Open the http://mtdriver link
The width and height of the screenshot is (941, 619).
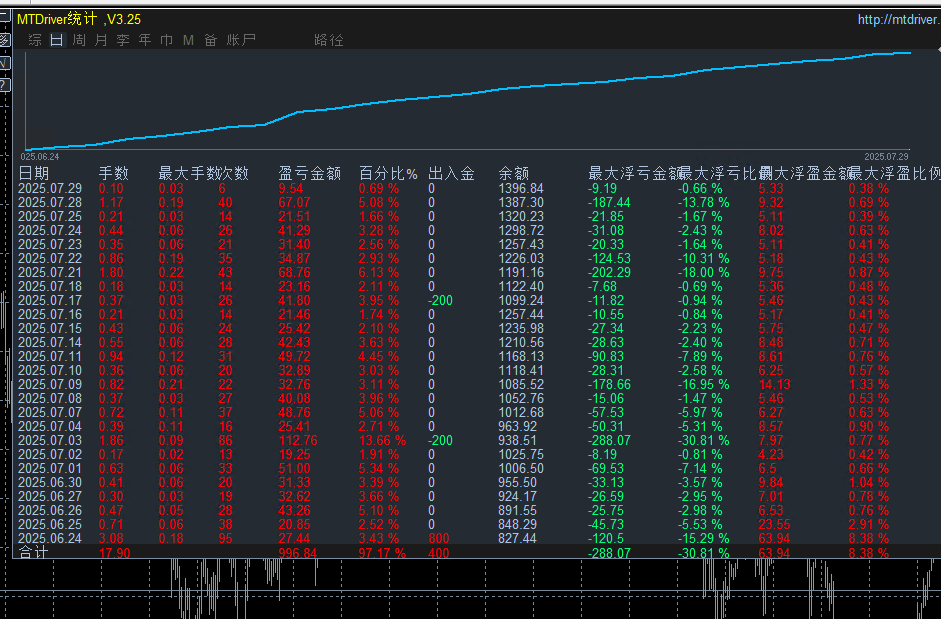pyautogui.click(x=898, y=20)
